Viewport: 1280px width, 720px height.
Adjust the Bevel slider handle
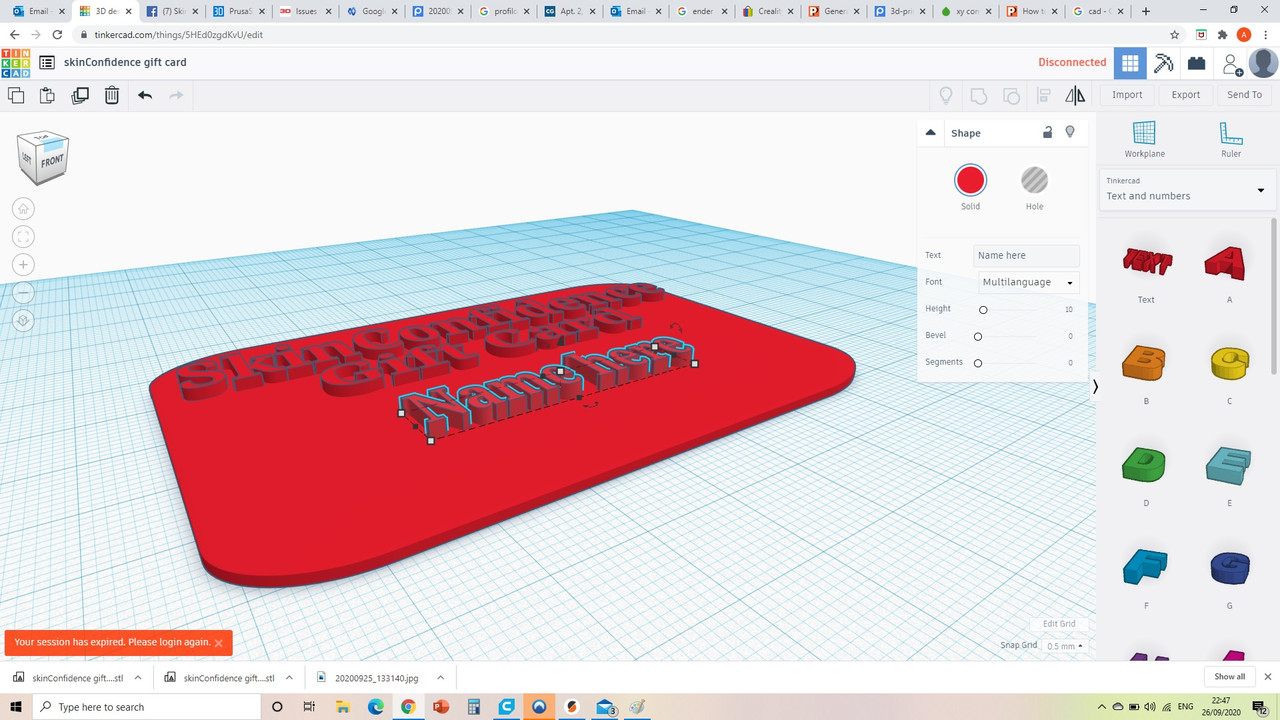coord(978,336)
